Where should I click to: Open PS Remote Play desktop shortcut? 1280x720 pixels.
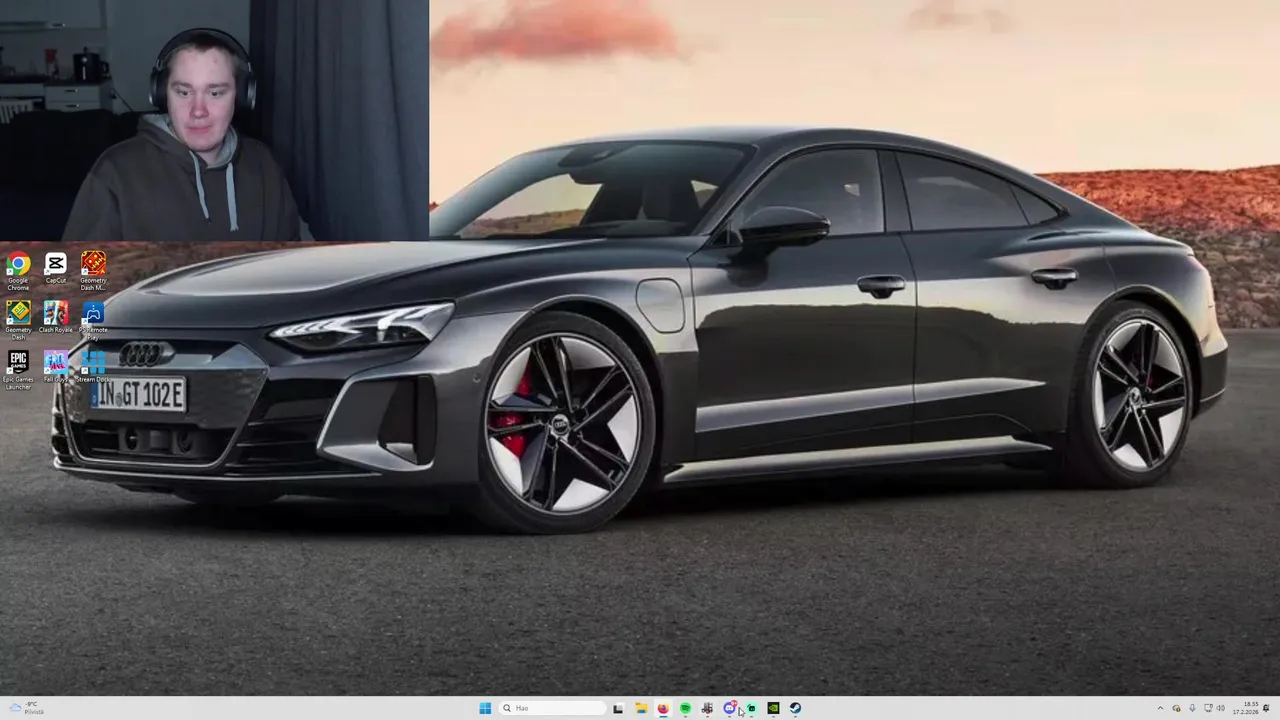(93, 320)
